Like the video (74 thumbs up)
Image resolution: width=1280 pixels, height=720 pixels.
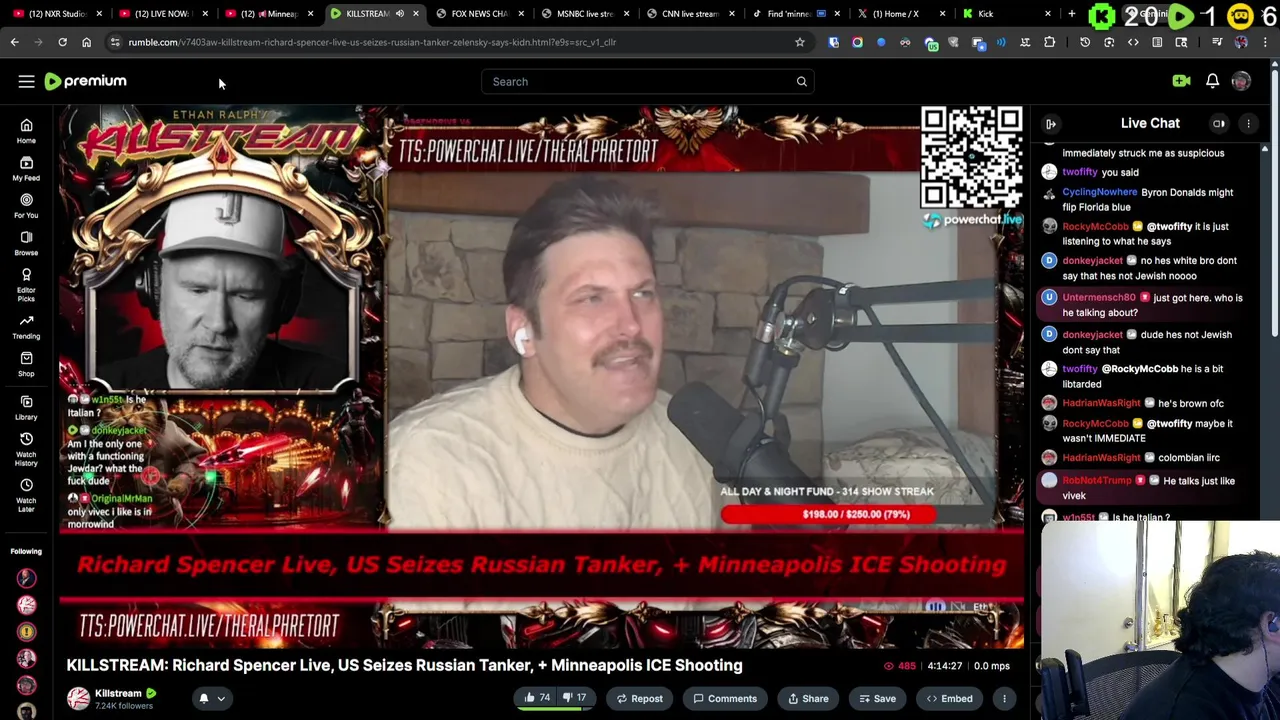point(537,698)
